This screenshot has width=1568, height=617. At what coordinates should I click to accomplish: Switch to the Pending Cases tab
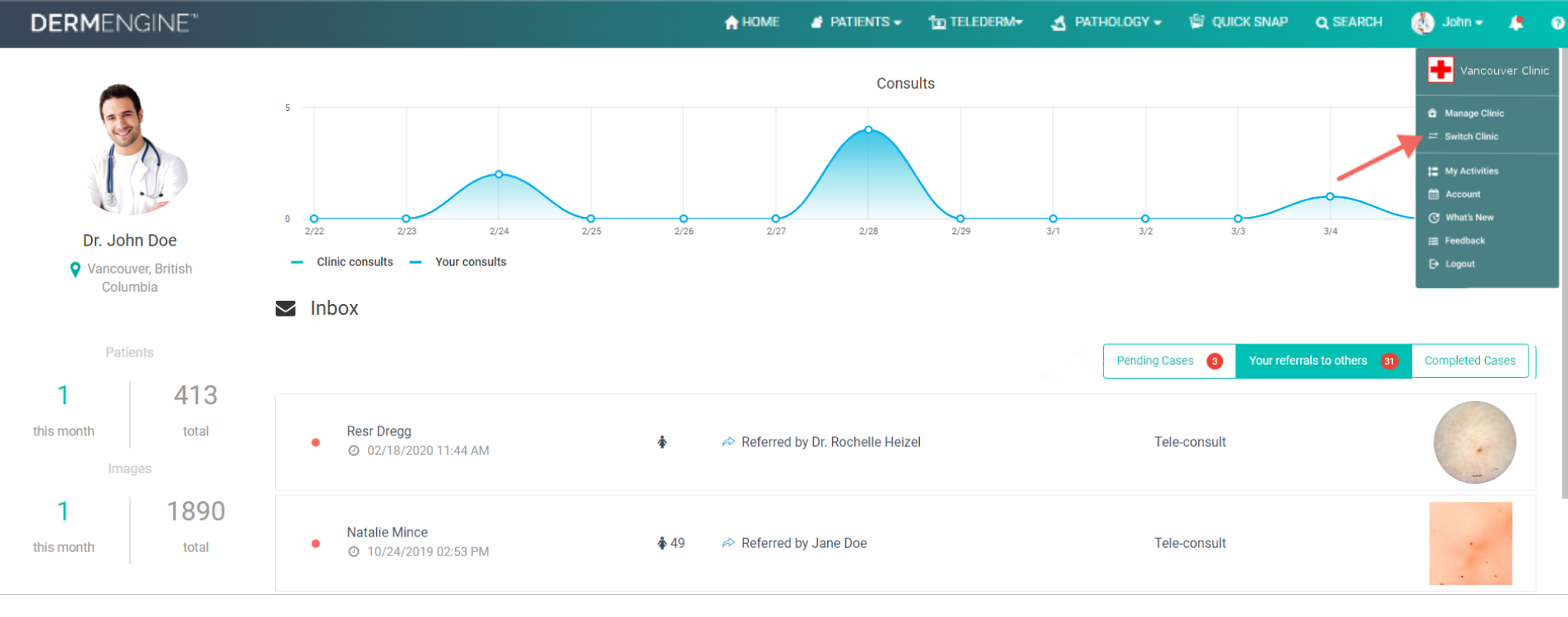[1170, 361]
